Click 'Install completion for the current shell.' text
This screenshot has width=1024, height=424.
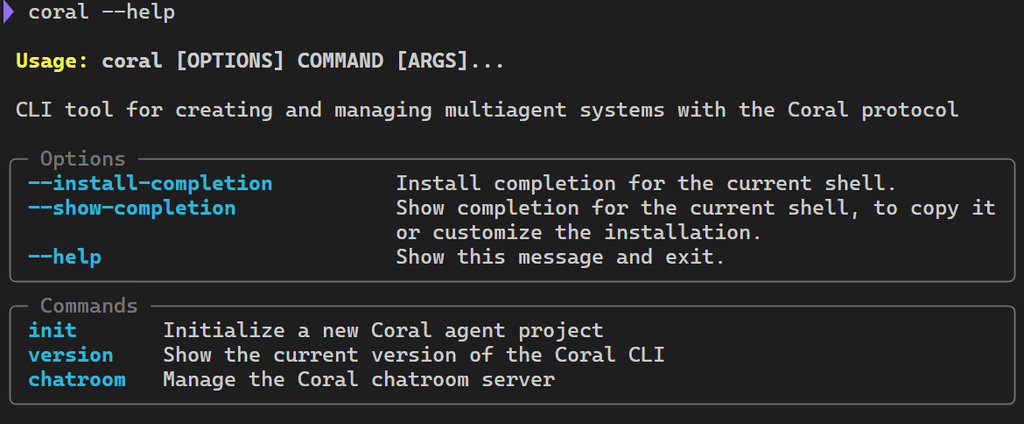pos(646,184)
